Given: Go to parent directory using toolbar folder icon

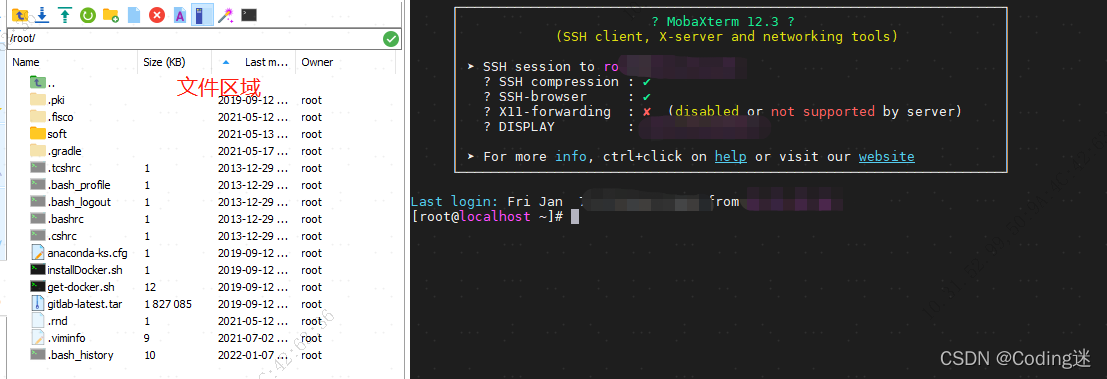Looking at the screenshot, I should [20, 14].
